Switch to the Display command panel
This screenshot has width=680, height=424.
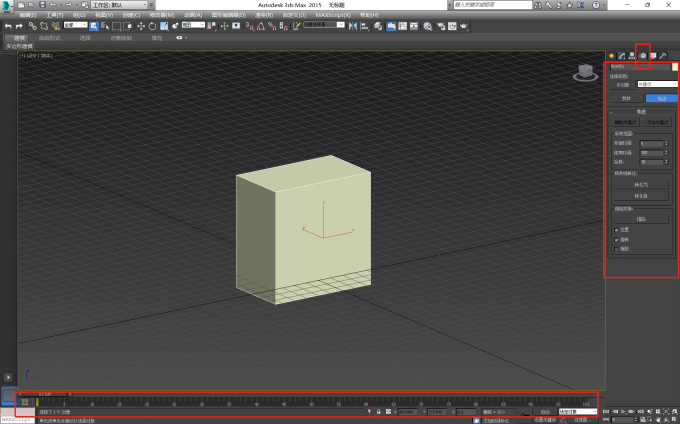point(653,56)
